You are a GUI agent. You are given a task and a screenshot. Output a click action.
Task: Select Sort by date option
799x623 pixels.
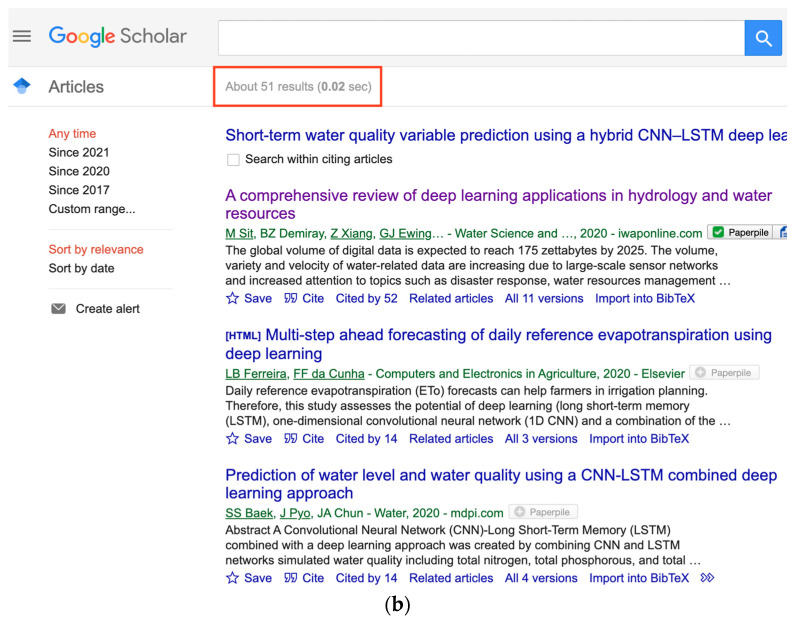pos(81,268)
